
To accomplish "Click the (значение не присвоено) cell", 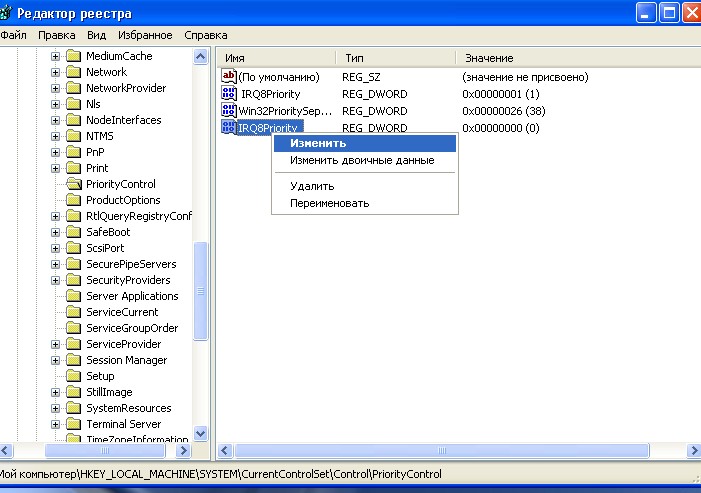I will [x=525, y=77].
